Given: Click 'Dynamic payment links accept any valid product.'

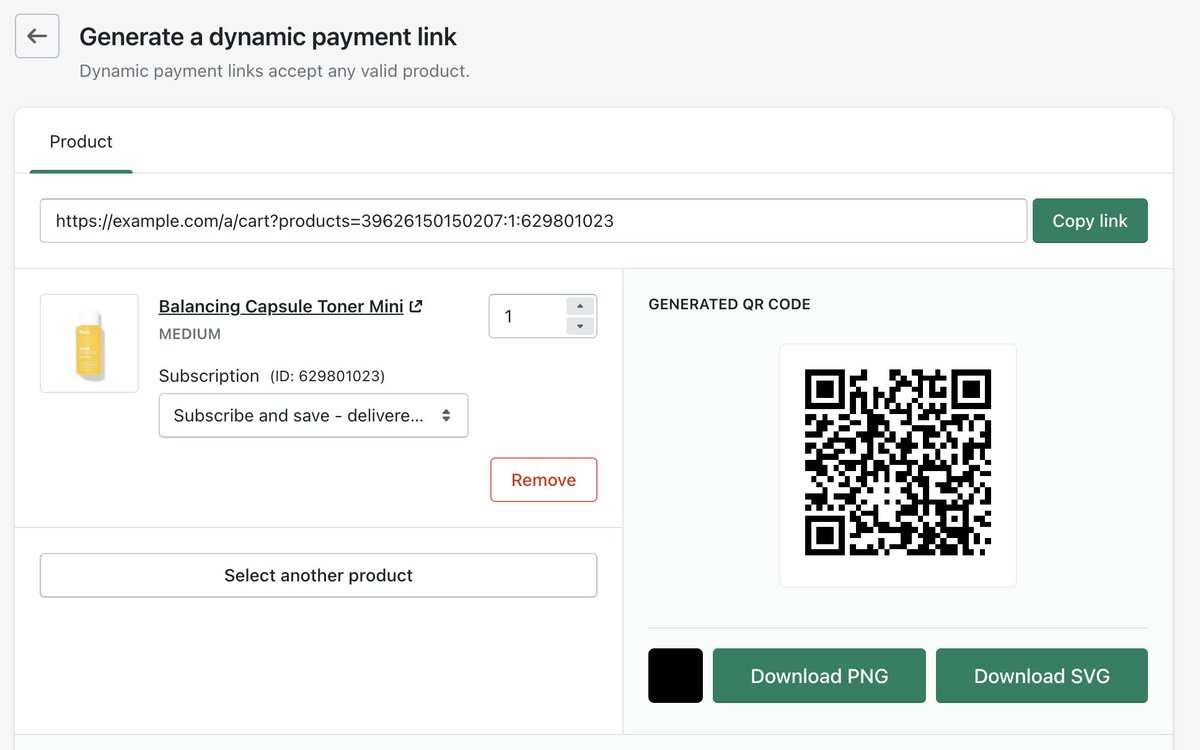Looking at the screenshot, I should click(274, 71).
